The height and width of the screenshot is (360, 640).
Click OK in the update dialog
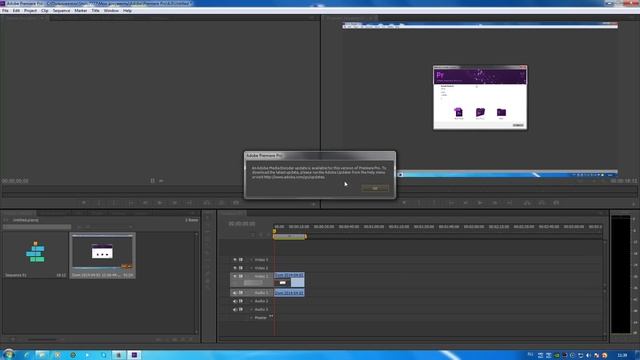(375, 188)
